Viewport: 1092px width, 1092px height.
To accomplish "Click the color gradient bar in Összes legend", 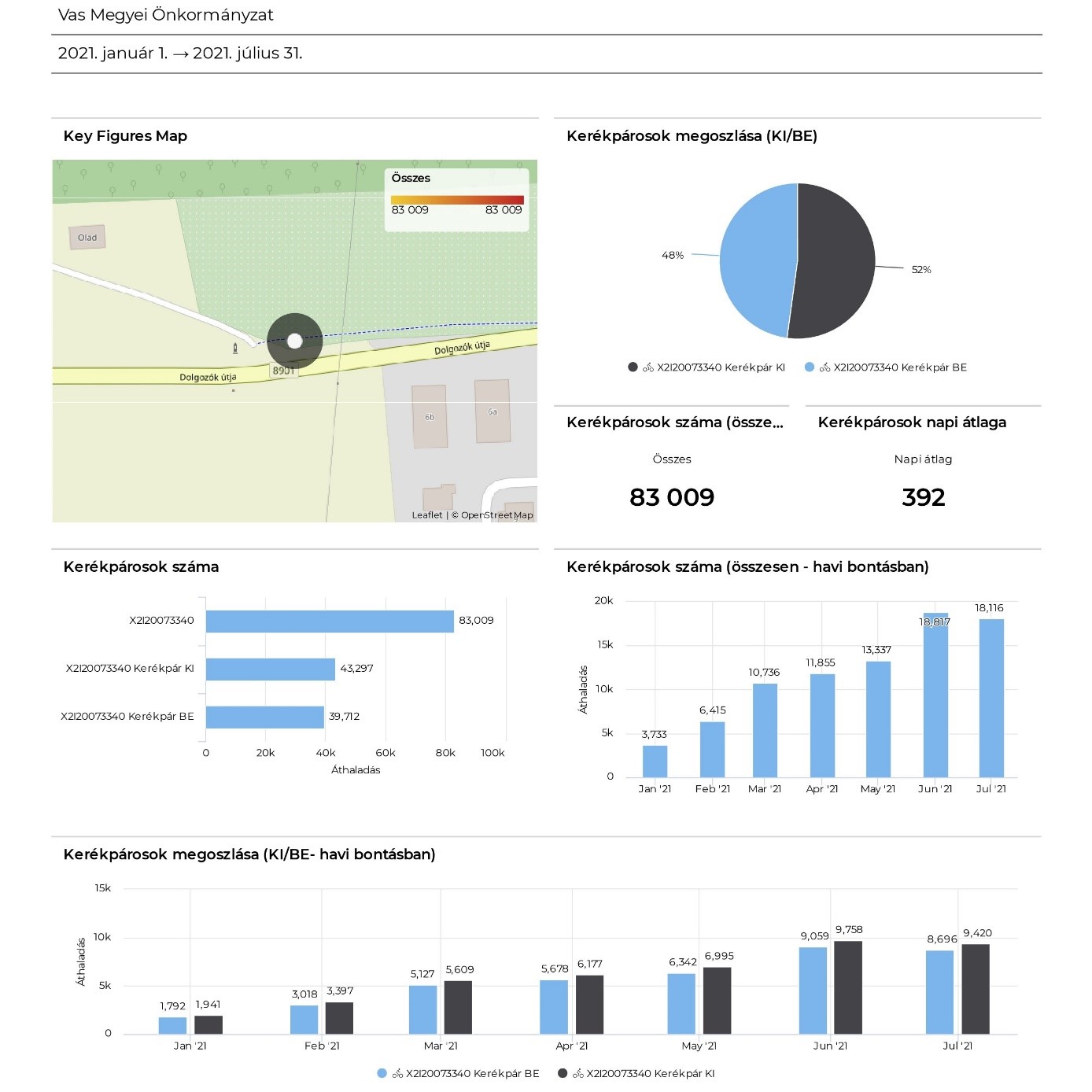I will click(457, 200).
